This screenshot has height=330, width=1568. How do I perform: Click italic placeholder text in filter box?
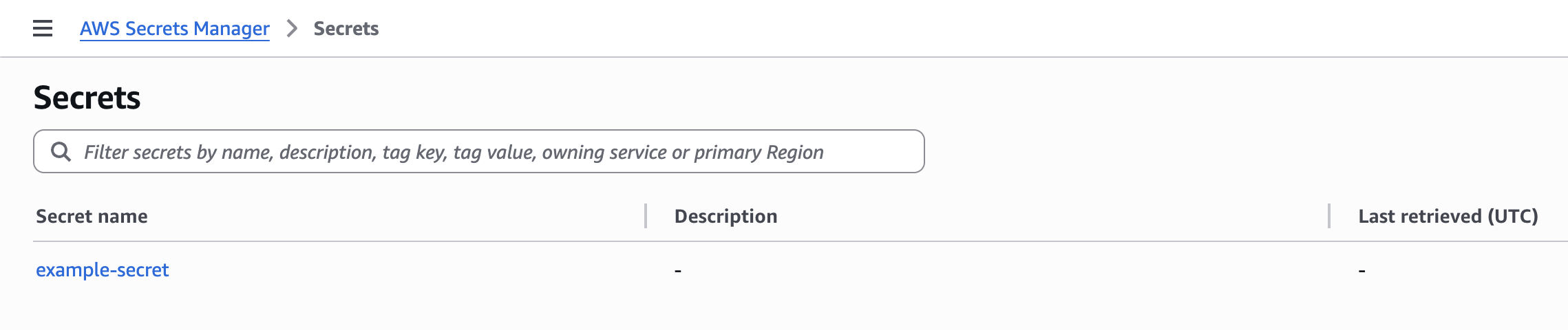pyautogui.click(x=453, y=152)
